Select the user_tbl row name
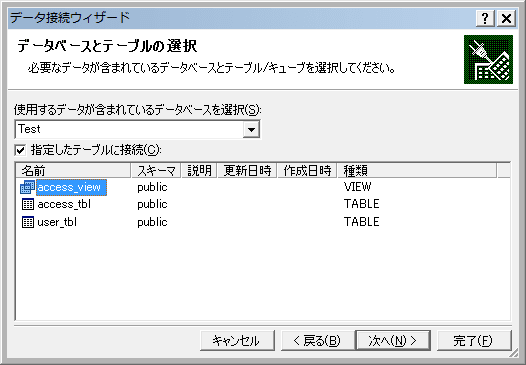This screenshot has height=365, width=526. coord(57,222)
